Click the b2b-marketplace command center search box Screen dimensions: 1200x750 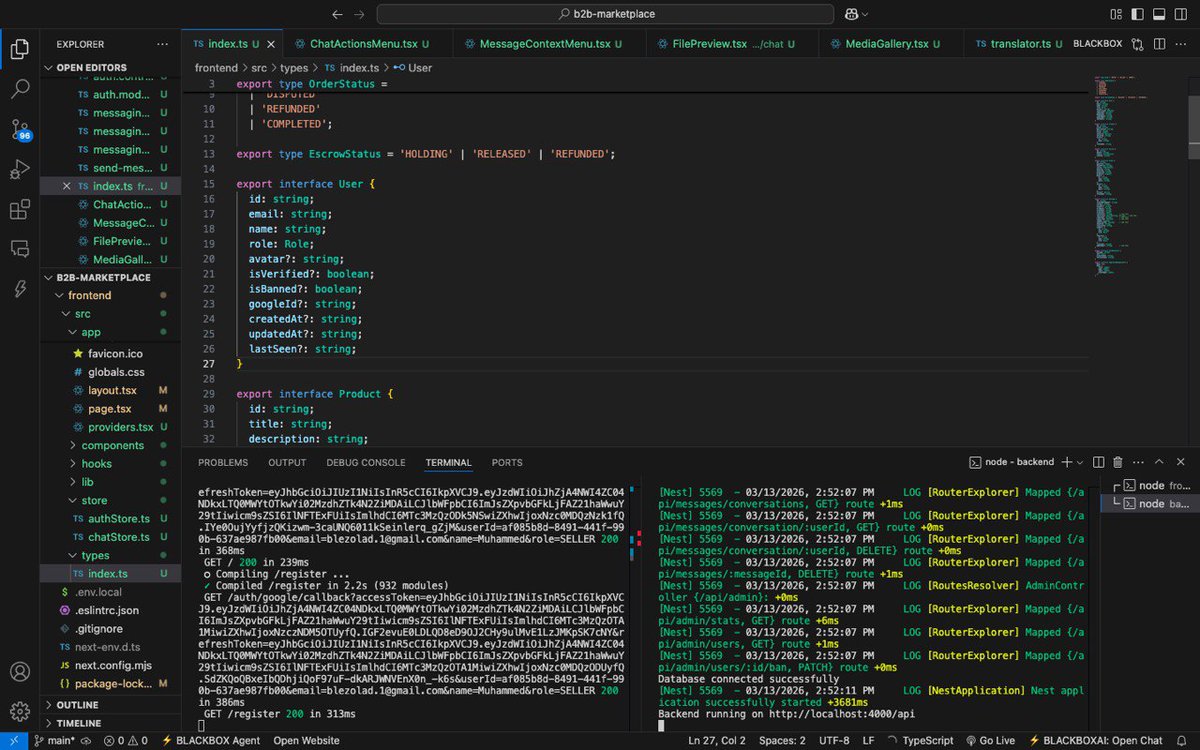coord(605,14)
